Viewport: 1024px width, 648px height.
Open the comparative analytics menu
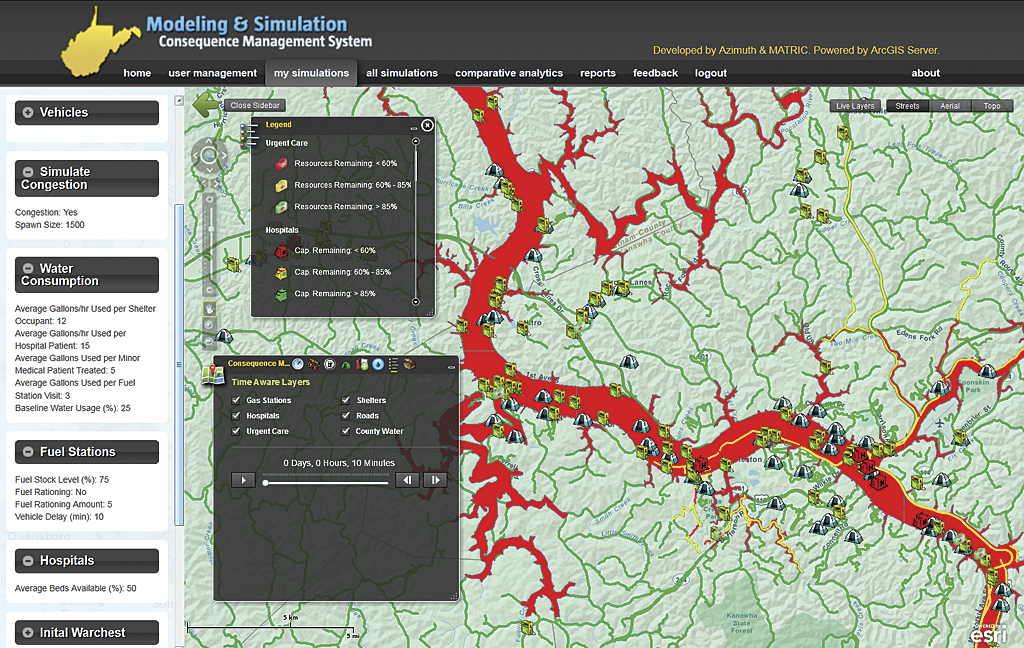pyautogui.click(x=508, y=73)
